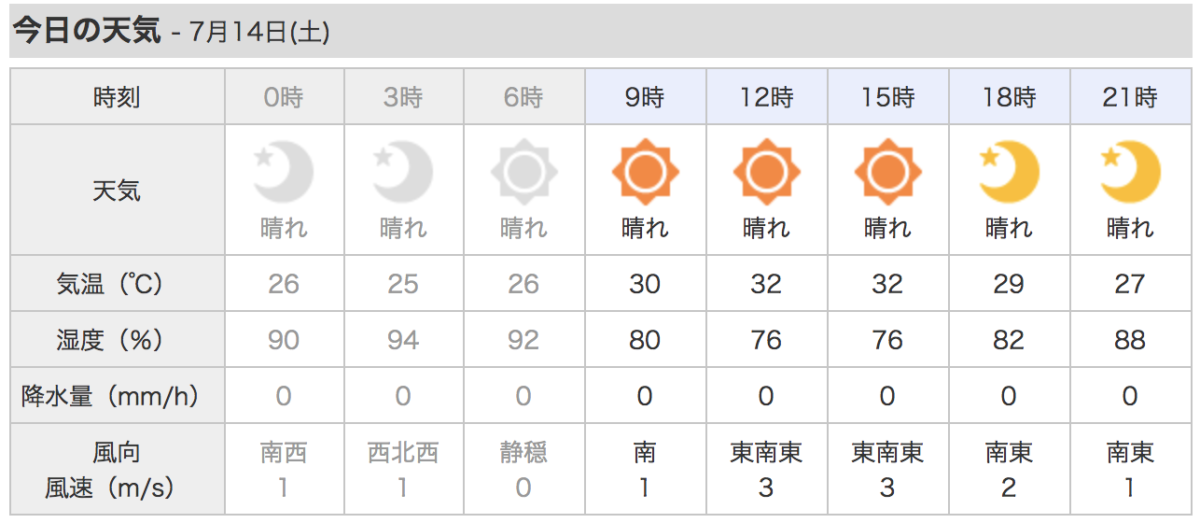
Task: Select the sunny icon for 12時
Action: coord(766,173)
